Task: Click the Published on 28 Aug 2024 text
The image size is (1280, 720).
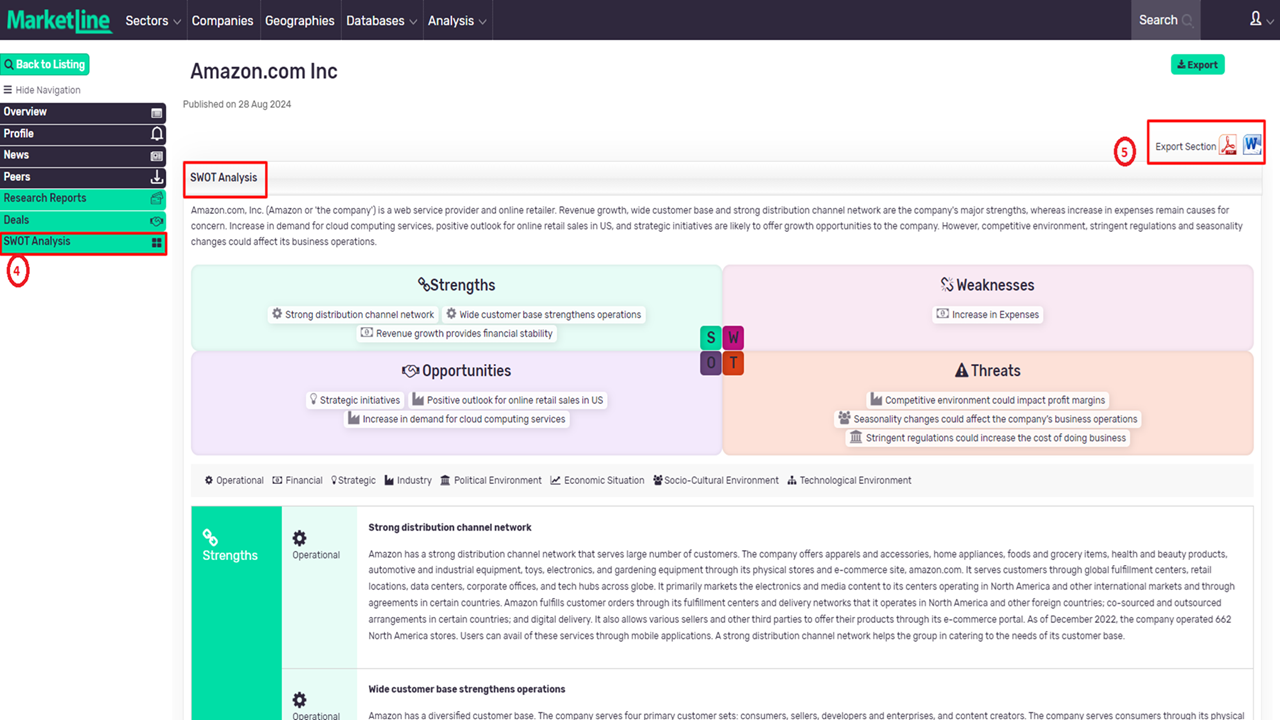Action: 237,104
